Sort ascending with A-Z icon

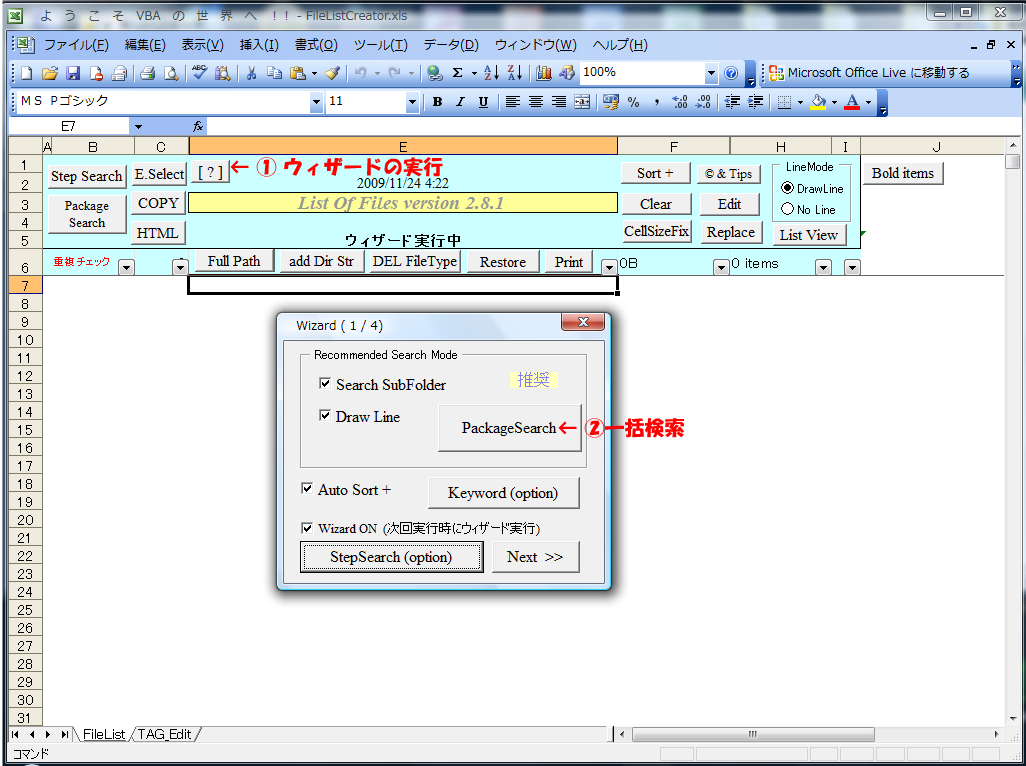(x=491, y=74)
